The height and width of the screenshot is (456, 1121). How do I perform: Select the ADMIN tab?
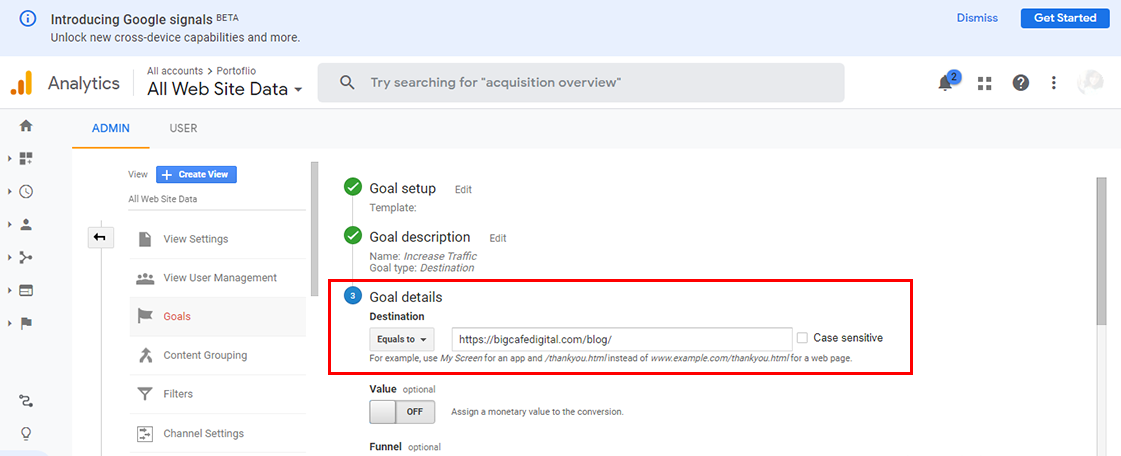pyautogui.click(x=111, y=128)
